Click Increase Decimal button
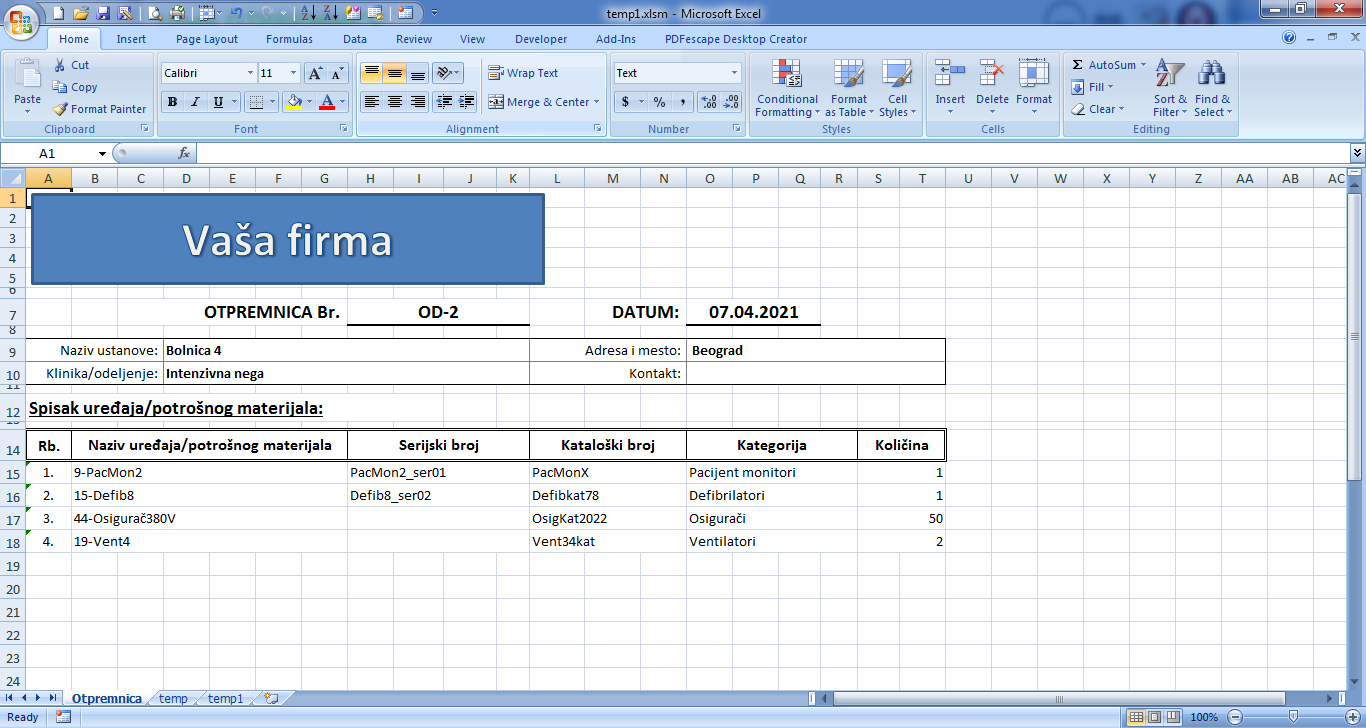Screen dimensions: 1366x728 pyautogui.click(x=709, y=102)
